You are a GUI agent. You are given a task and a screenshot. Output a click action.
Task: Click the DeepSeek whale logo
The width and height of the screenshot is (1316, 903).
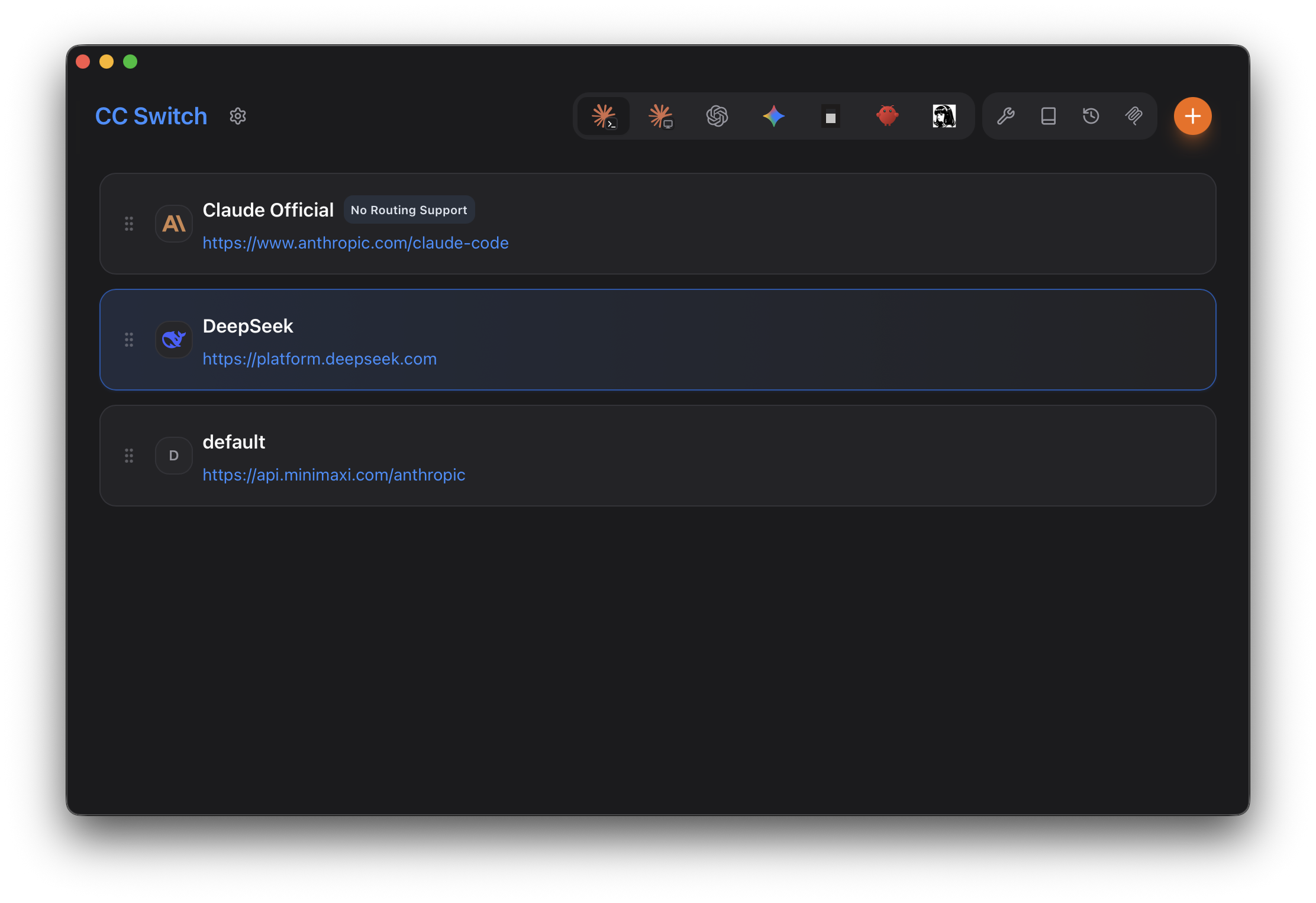tap(174, 340)
